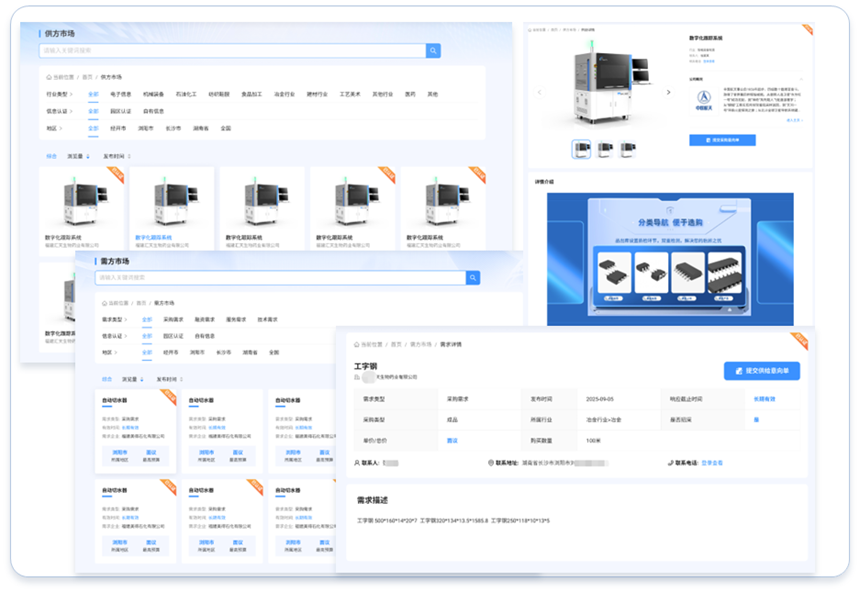The height and width of the screenshot is (592, 860).
Task: Sort 需方市场 results by 综合
Action: point(107,379)
